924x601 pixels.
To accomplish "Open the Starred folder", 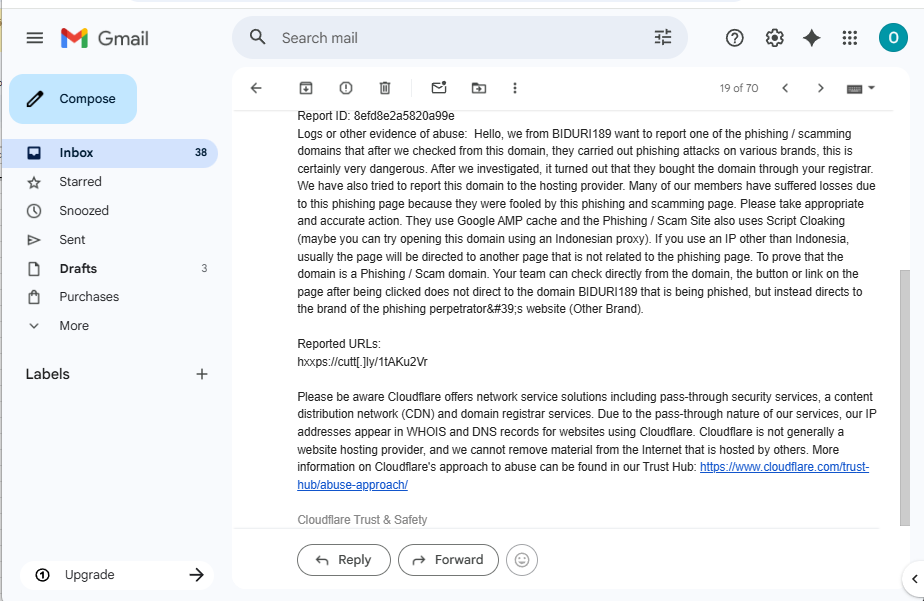I will tap(110, 181).
